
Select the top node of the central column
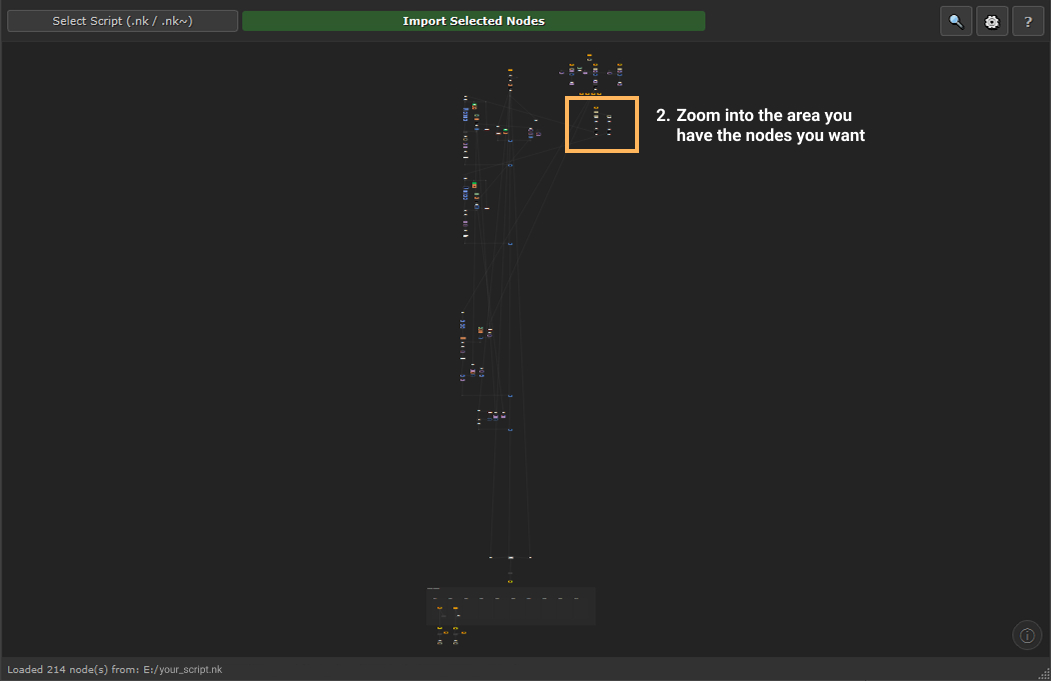coord(510,70)
